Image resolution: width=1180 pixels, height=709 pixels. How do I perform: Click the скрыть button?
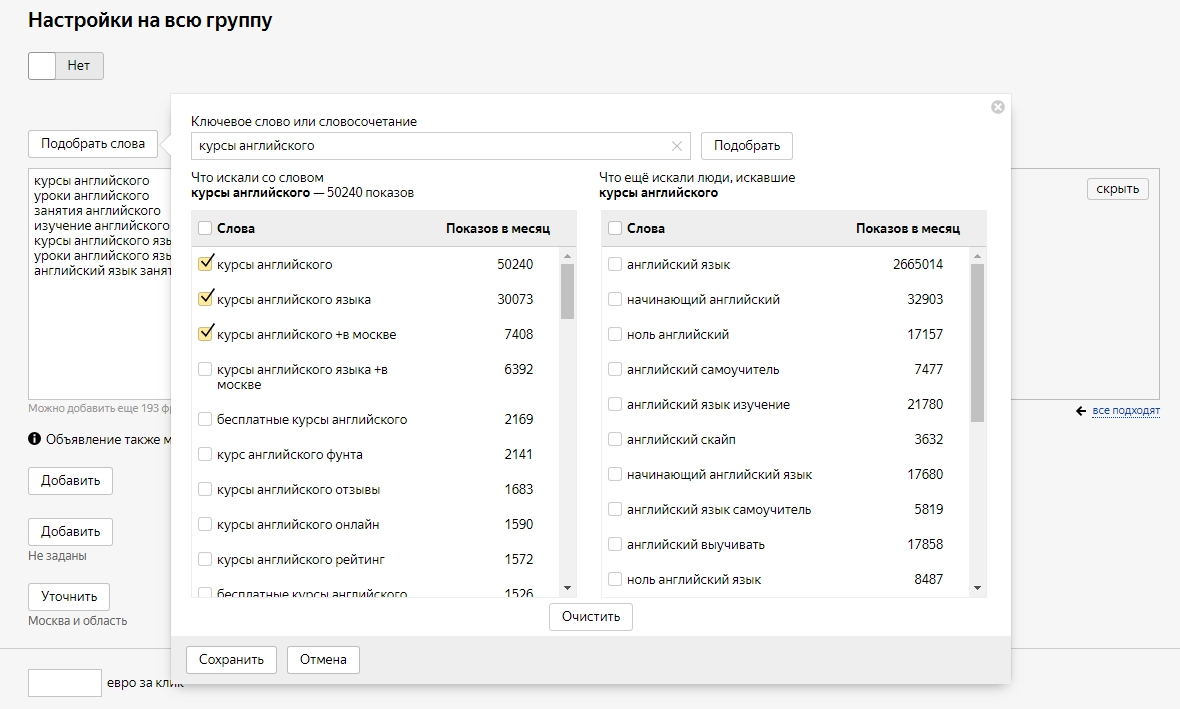1117,189
